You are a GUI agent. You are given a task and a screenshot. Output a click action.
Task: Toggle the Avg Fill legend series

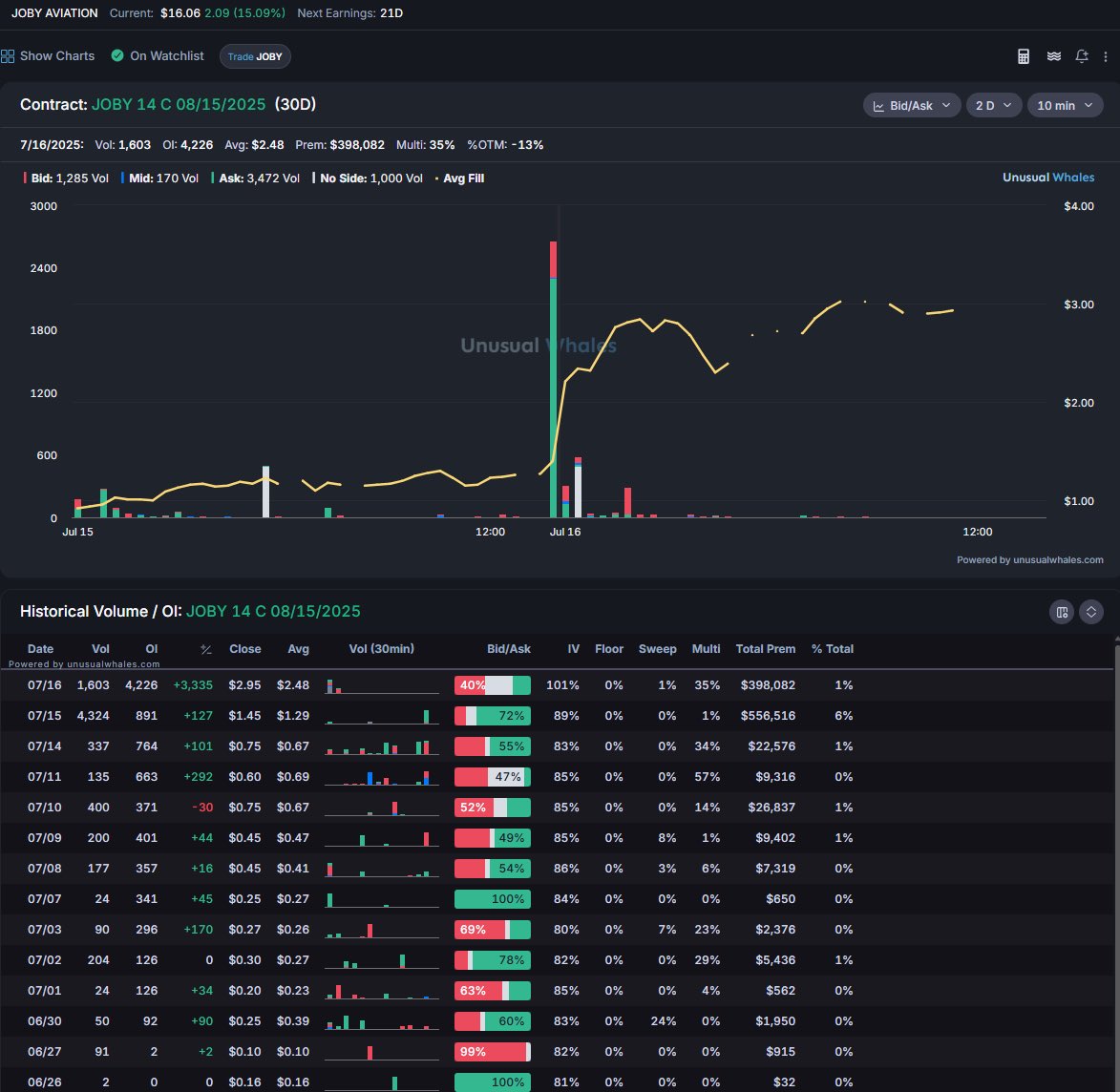459,178
